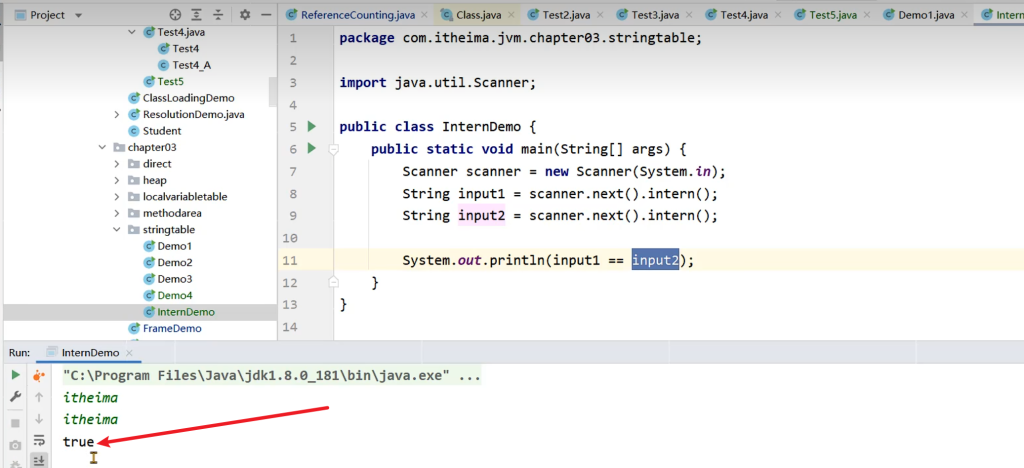Collapse the stringtable folder
Viewport: 1024px width, 468px height.
click(x=119, y=230)
